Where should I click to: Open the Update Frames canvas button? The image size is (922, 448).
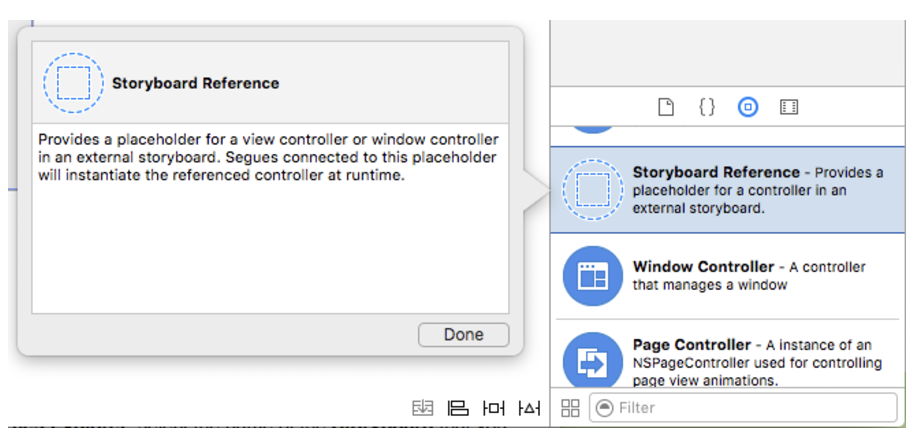[422, 407]
